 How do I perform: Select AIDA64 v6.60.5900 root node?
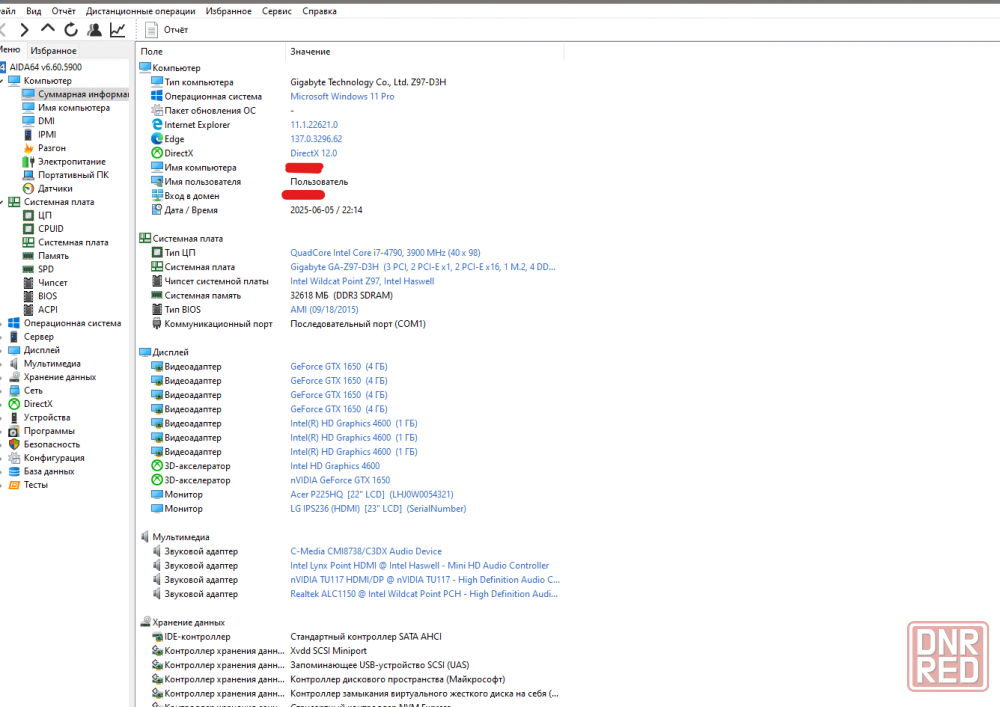pos(46,67)
